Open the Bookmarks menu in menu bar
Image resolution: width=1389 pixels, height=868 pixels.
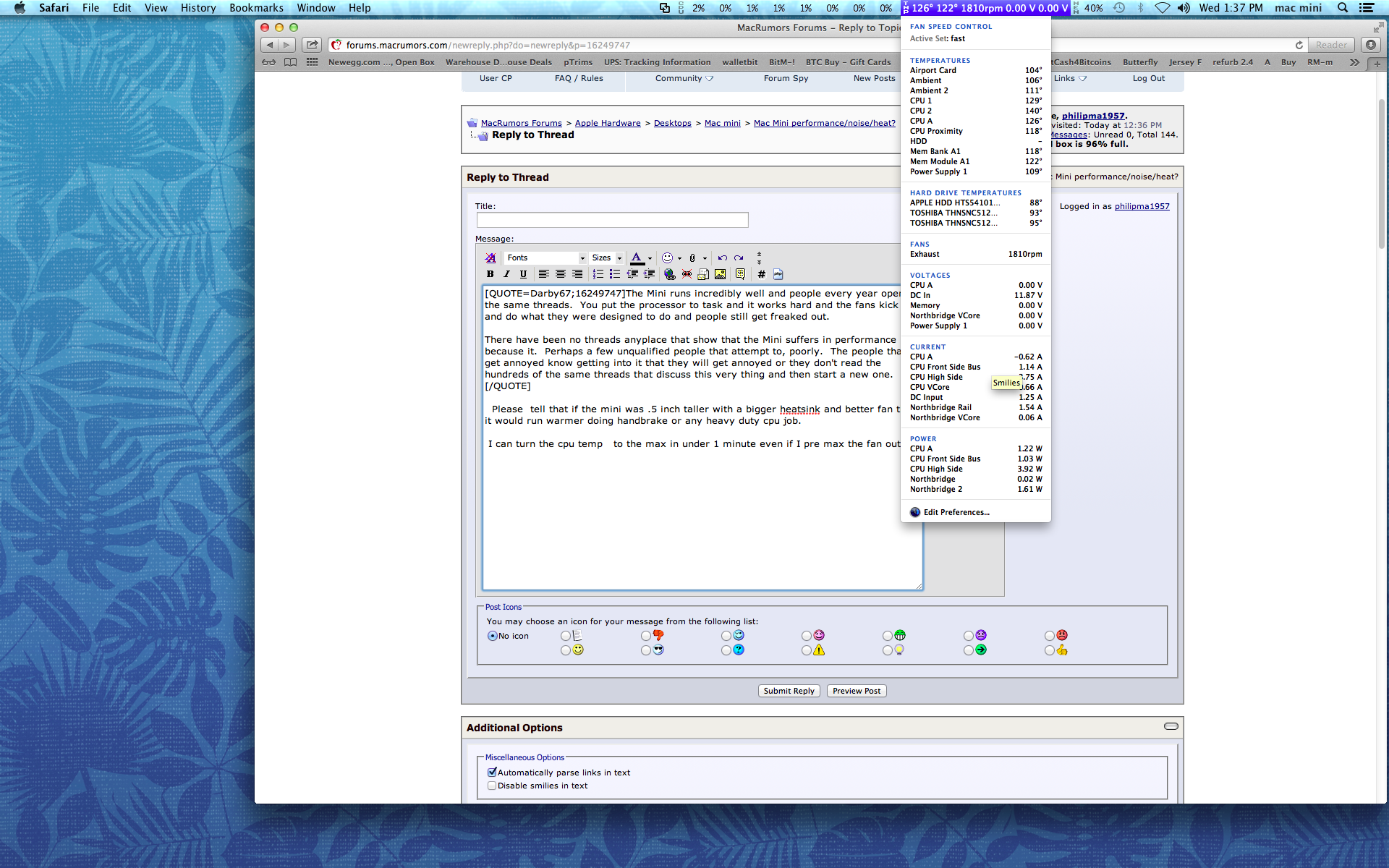pos(256,8)
